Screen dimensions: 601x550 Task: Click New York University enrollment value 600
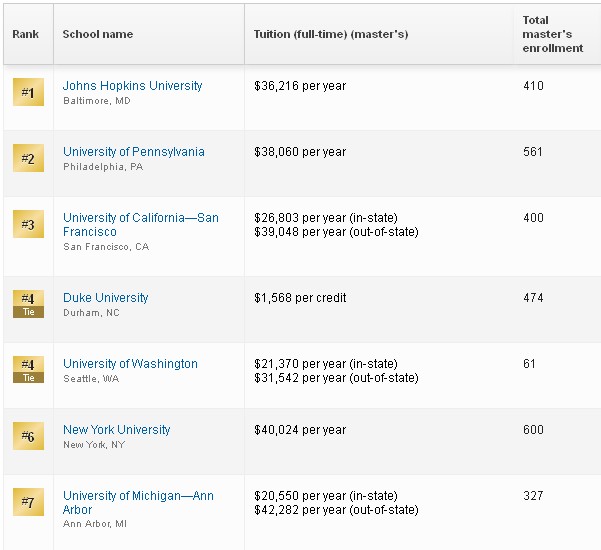[533, 430]
